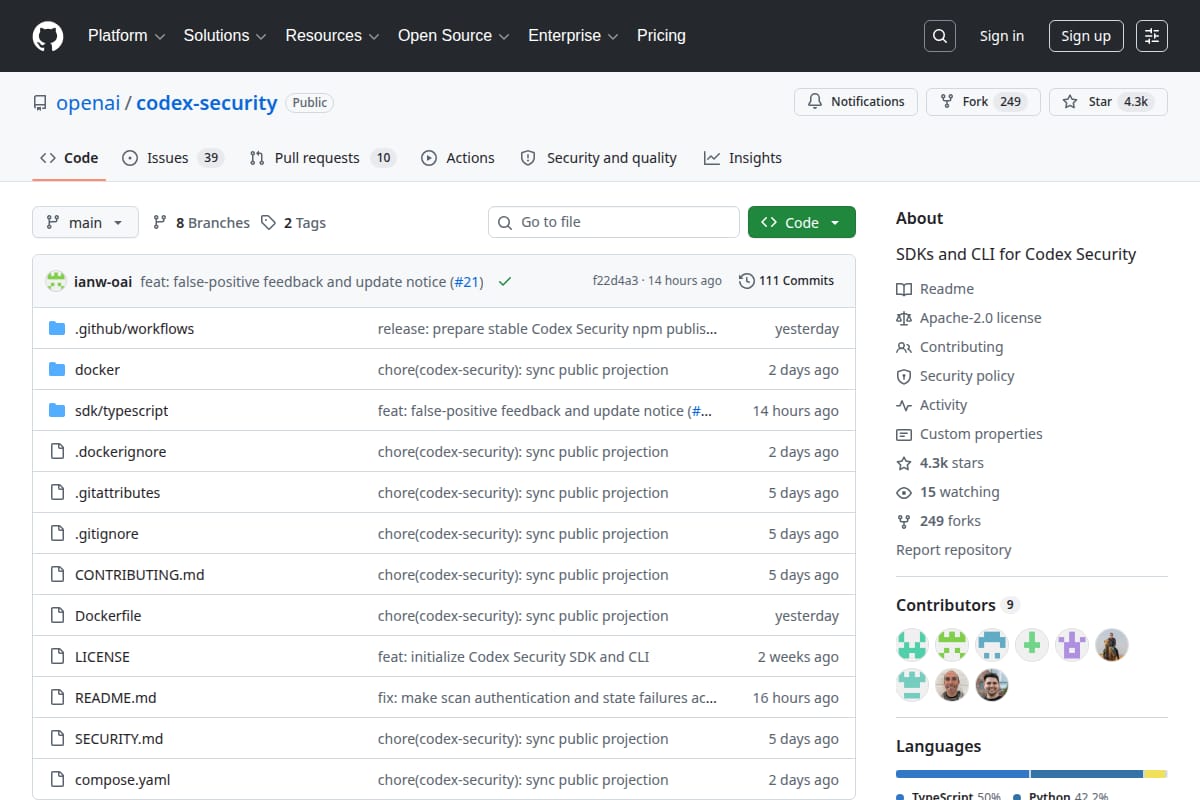Open the sdk/typescript folder
This screenshot has height=800, width=1200.
coord(121,411)
